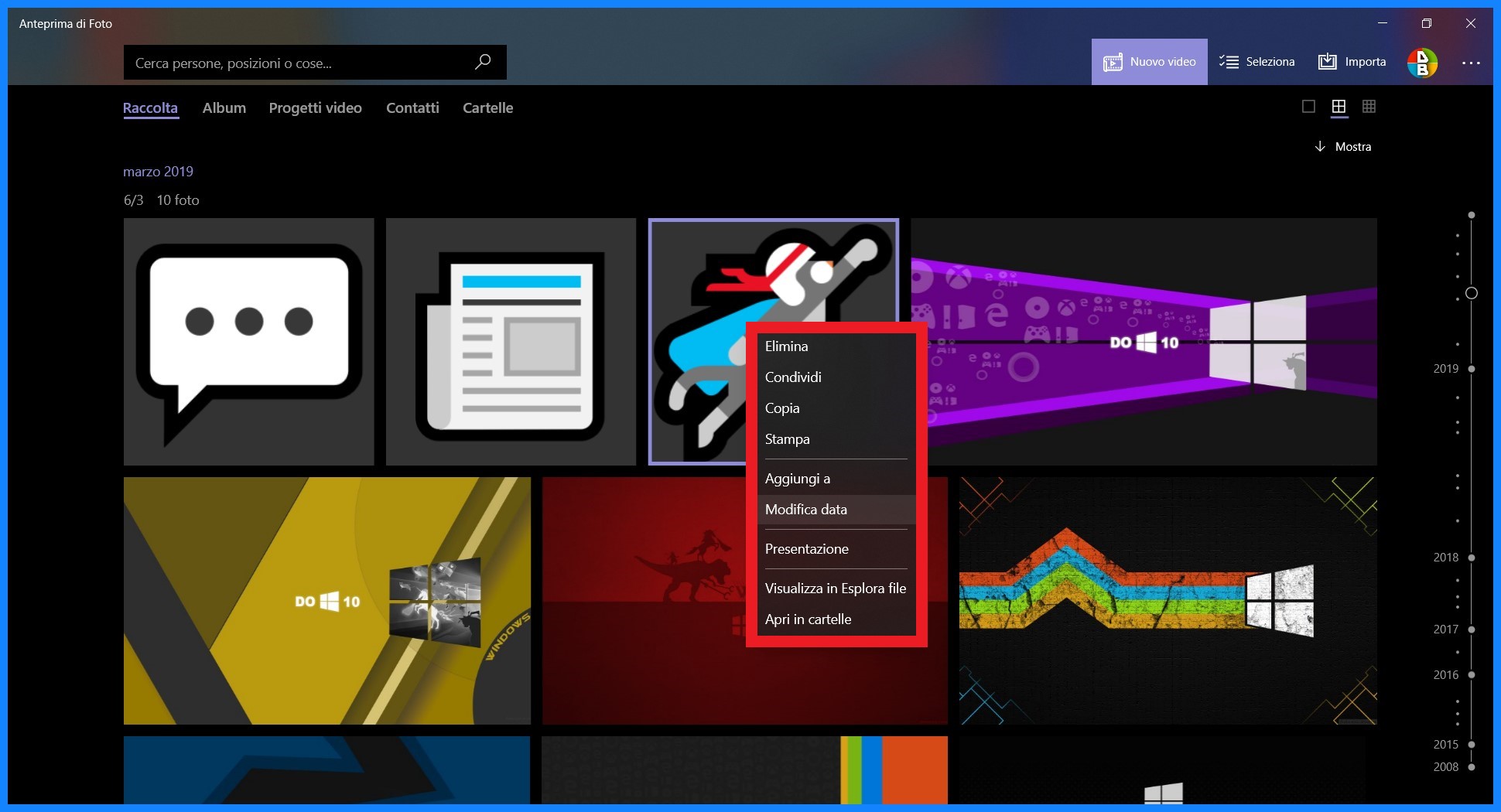Screen dimensions: 1501x812
Task: Click the search magnifier icon
Action: [483, 62]
